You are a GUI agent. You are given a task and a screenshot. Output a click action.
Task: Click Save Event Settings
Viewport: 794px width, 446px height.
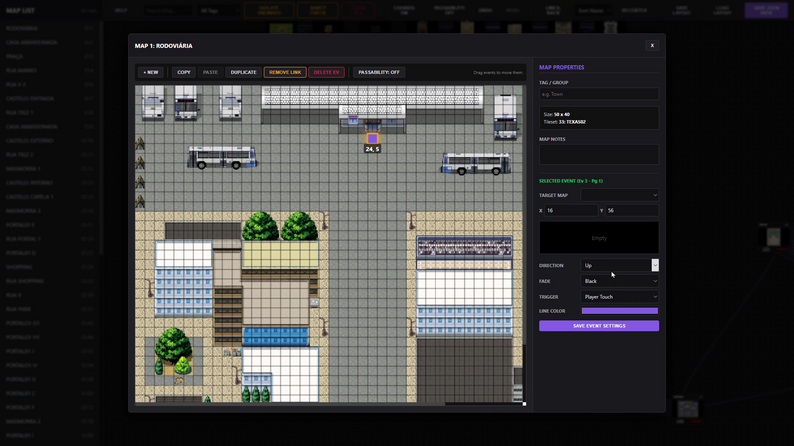tap(599, 326)
